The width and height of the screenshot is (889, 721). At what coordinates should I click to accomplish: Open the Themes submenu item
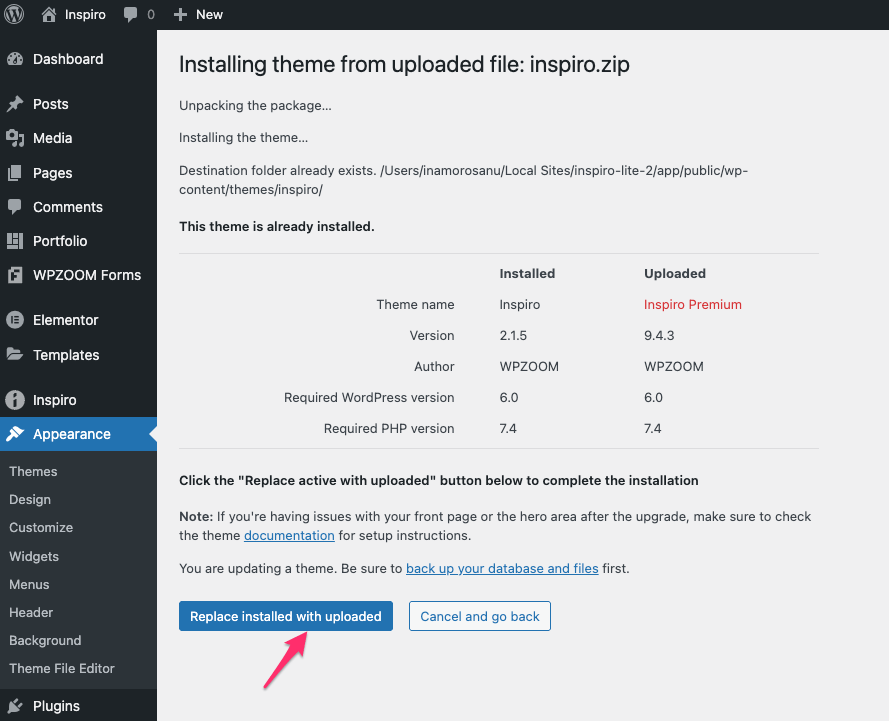(33, 471)
